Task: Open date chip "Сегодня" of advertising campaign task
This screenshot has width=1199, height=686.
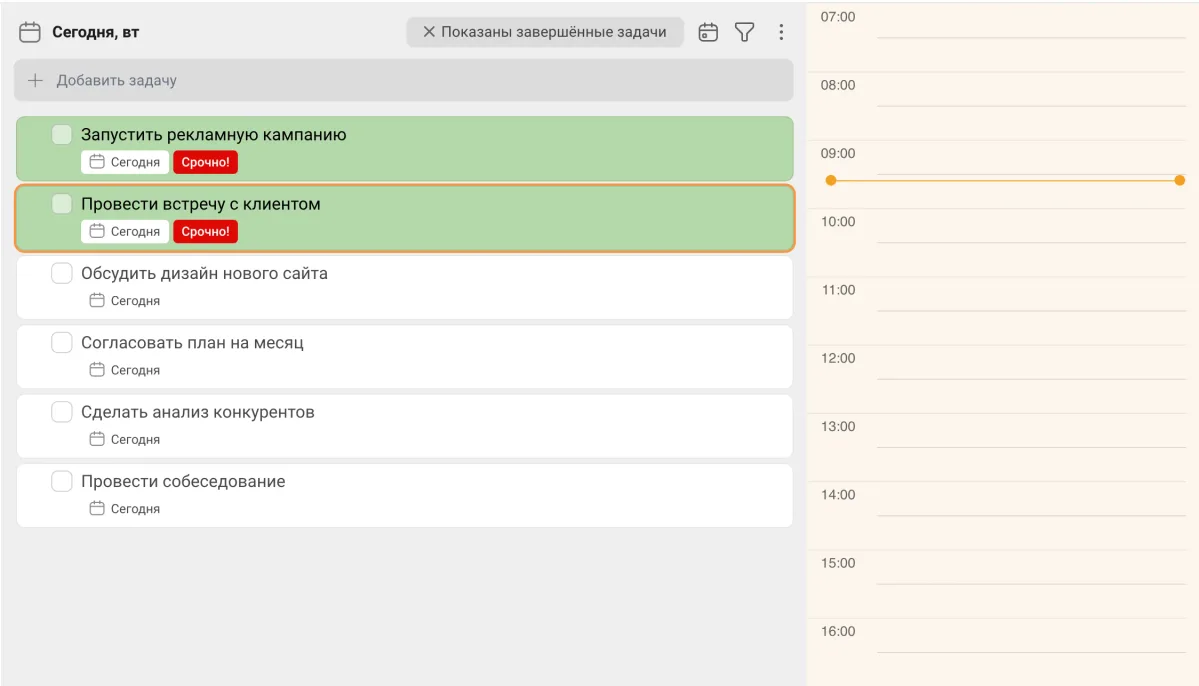Action: pyautogui.click(x=125, y=162)
